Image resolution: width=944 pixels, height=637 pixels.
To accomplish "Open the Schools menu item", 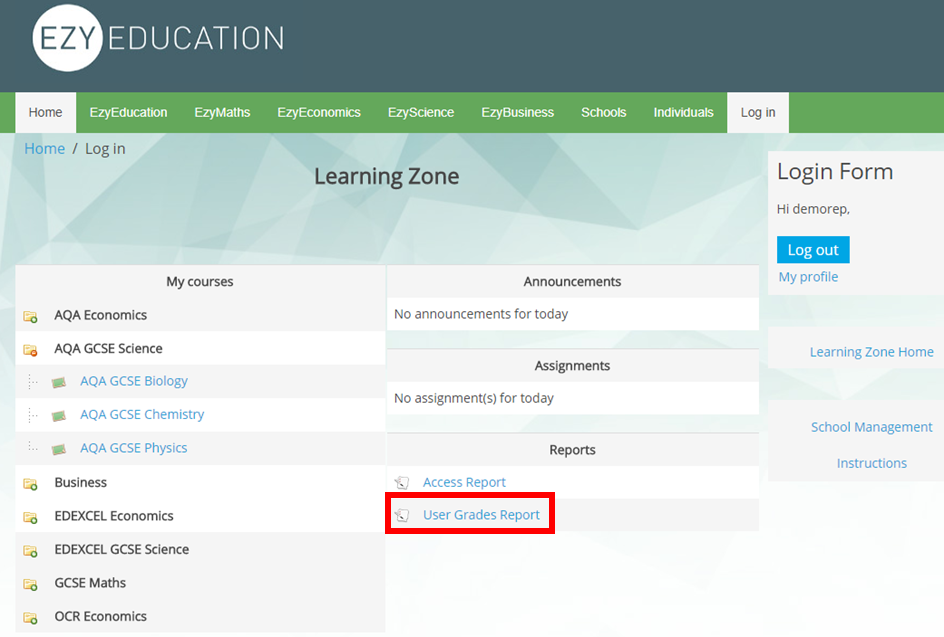I will (604, 113).
